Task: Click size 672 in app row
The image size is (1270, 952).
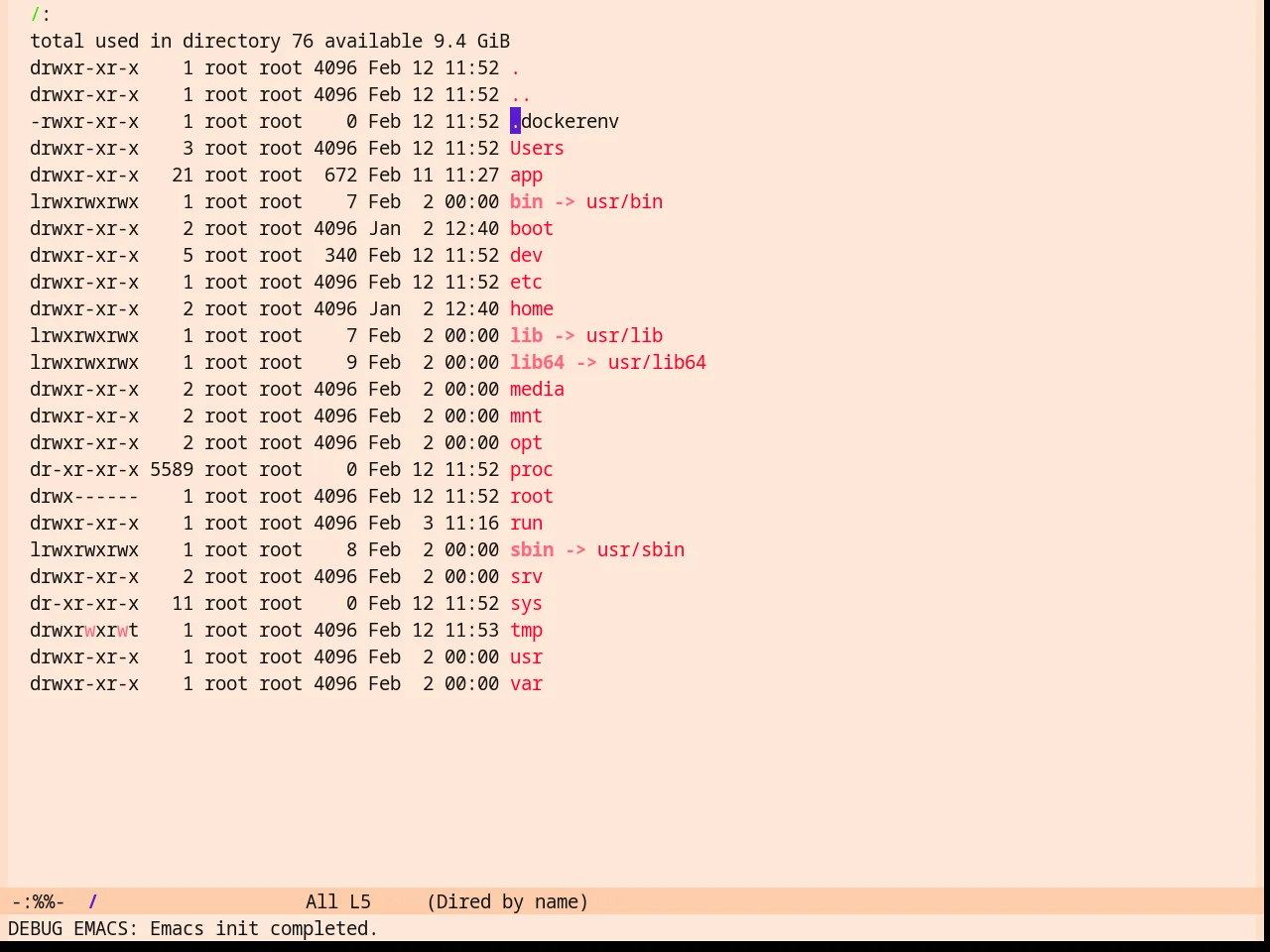Action: 340,176
